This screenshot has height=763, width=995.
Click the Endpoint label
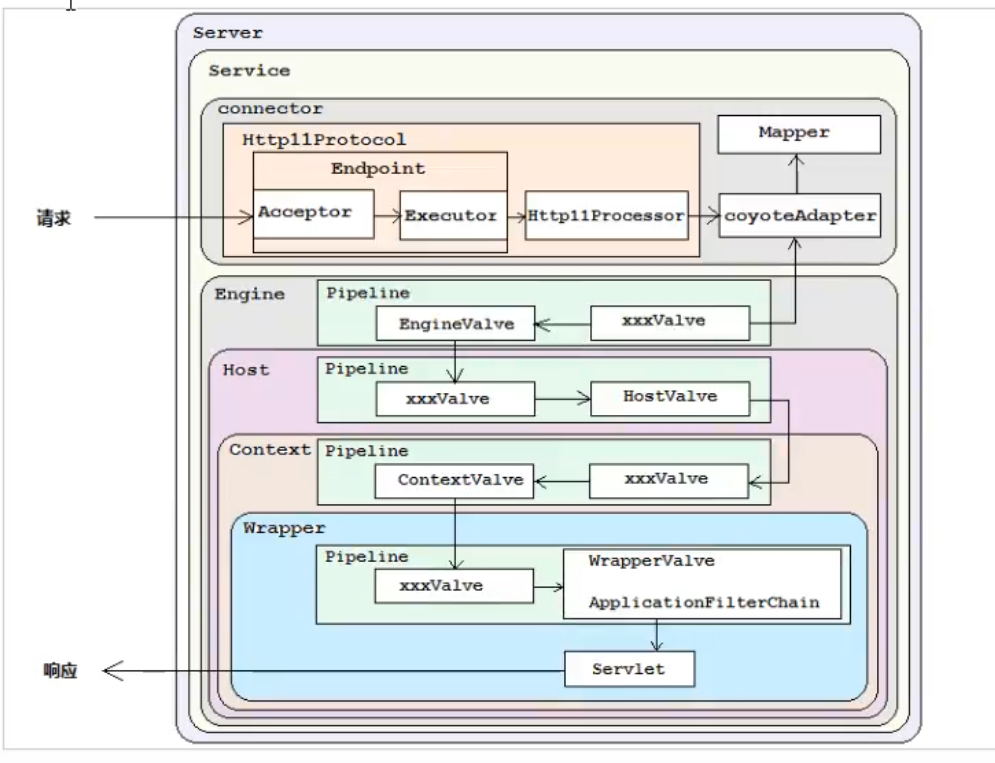pos(378,168)
